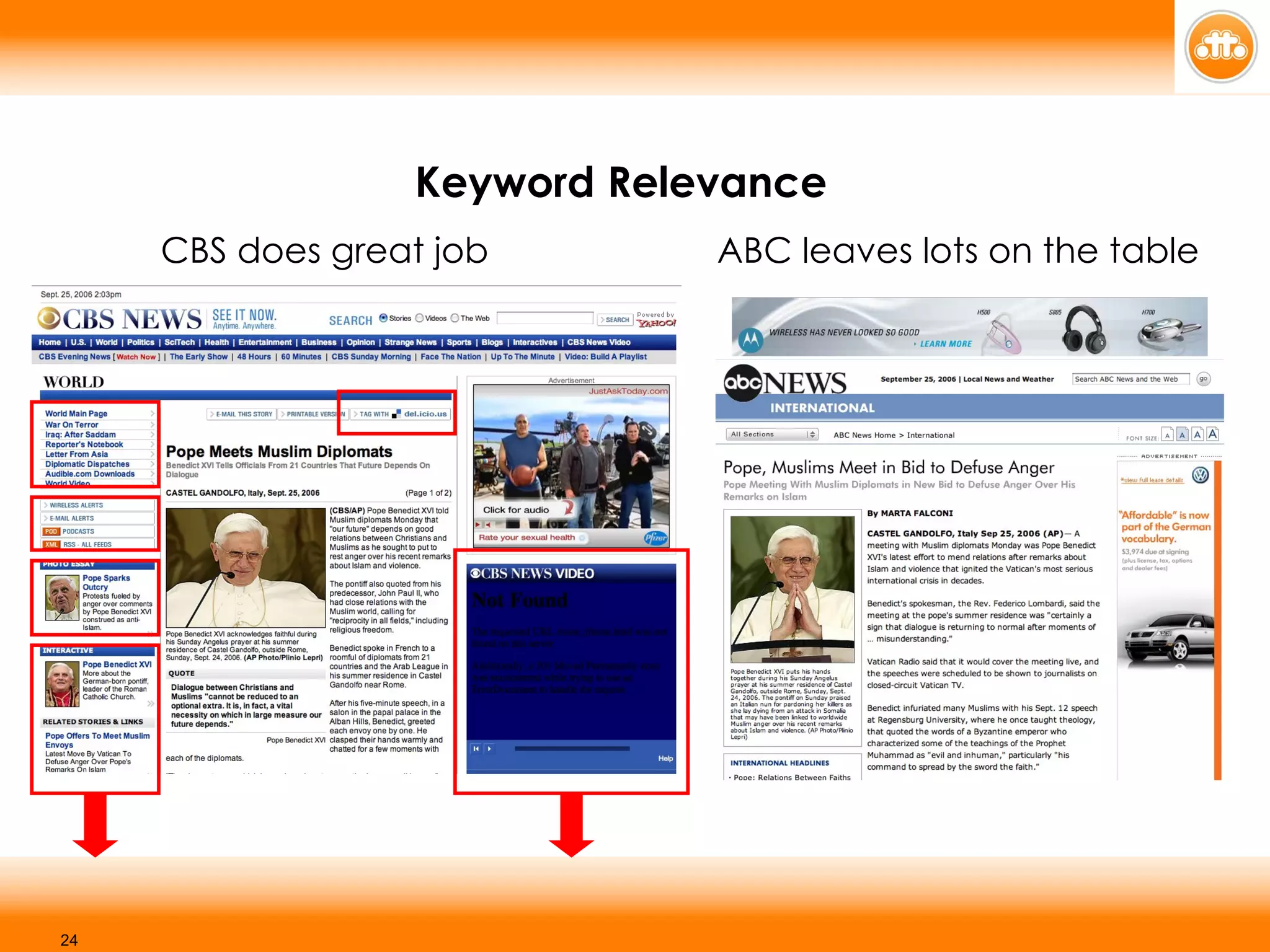
Task: Open the Politics menu item
Action: point(141,342)
